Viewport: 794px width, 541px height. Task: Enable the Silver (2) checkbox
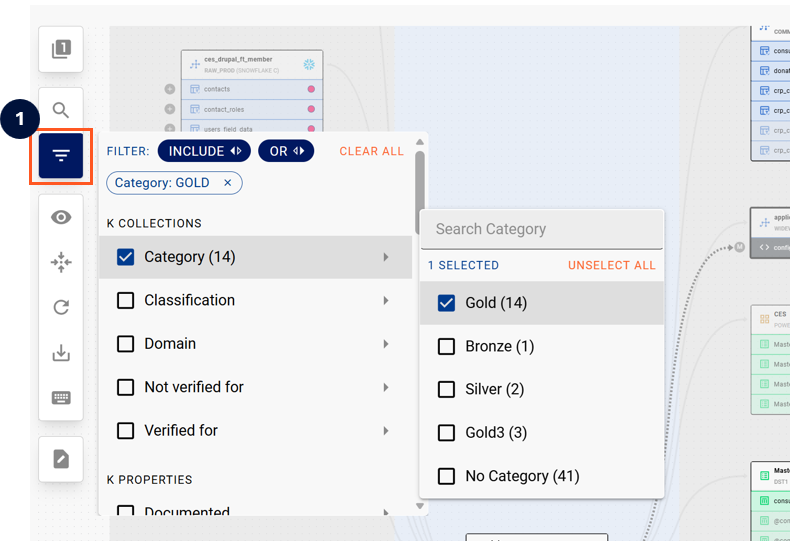click(x=447, y=389)
